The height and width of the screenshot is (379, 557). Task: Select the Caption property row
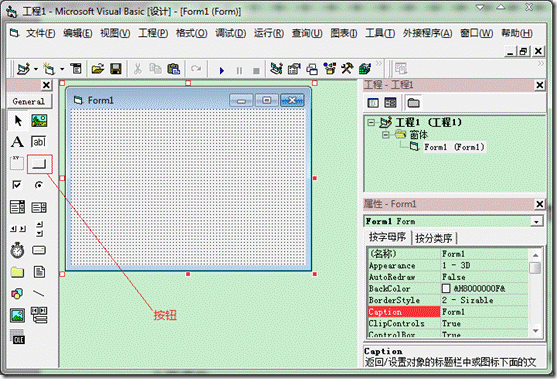pyautogui.click(x=448, y=312)
